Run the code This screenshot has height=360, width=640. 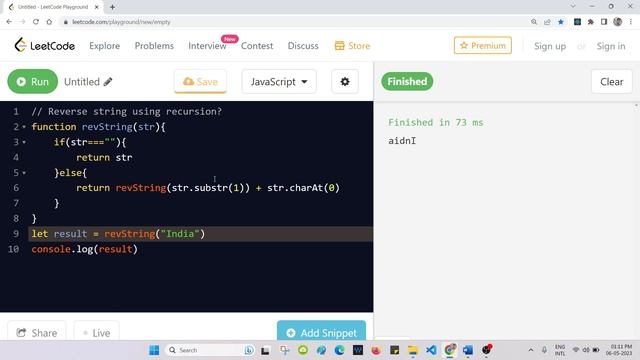pyautogui.click(x=33, y=82)
